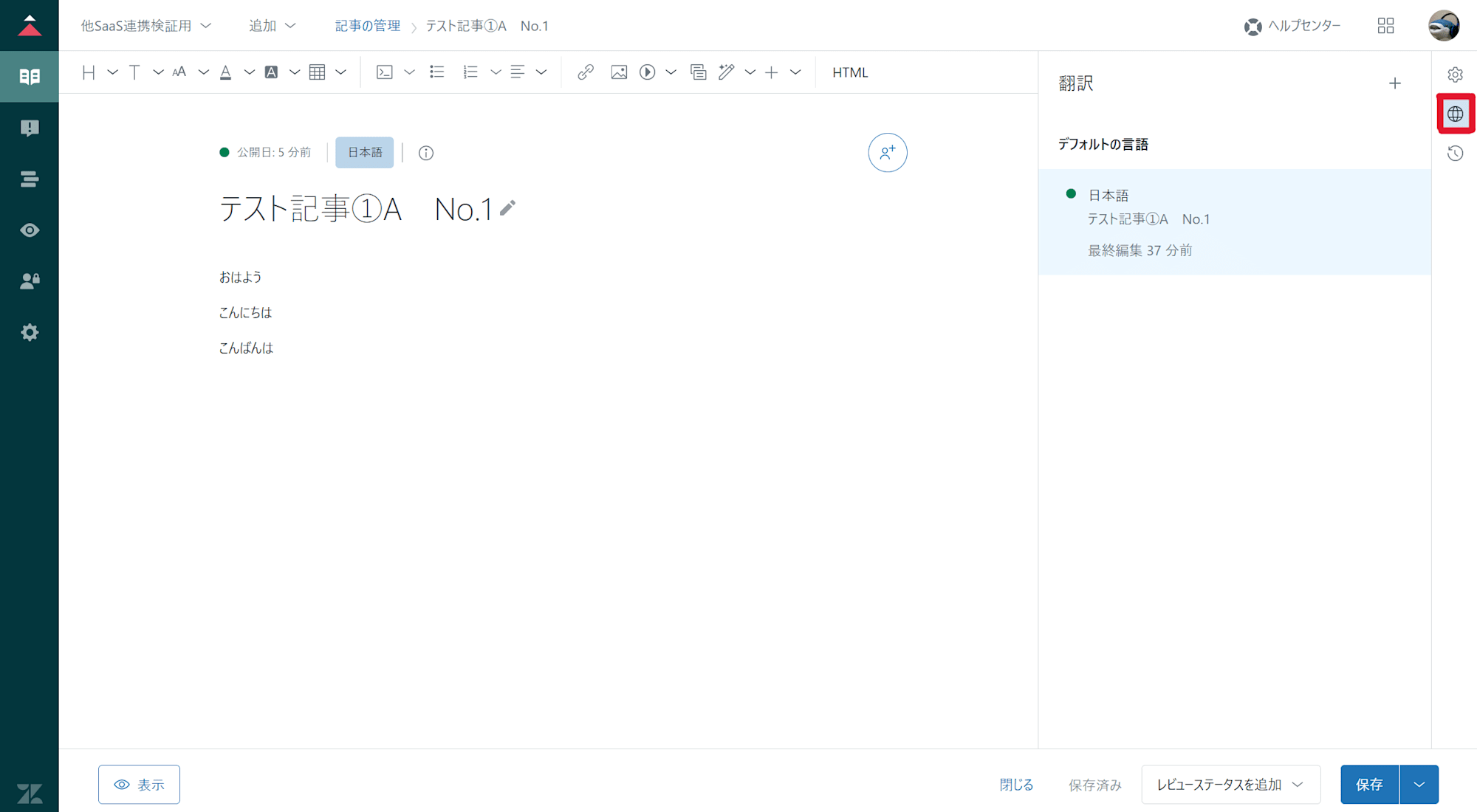This screenshot has height=812, width=1477.
Task: Open the Heading format tool
Action: (x=89, y=72)
